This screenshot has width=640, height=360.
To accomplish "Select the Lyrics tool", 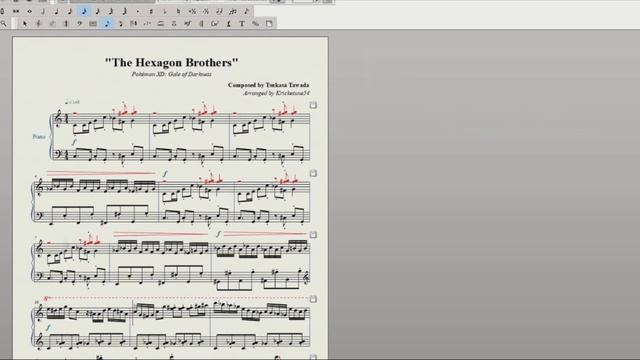I will (229, 24).
